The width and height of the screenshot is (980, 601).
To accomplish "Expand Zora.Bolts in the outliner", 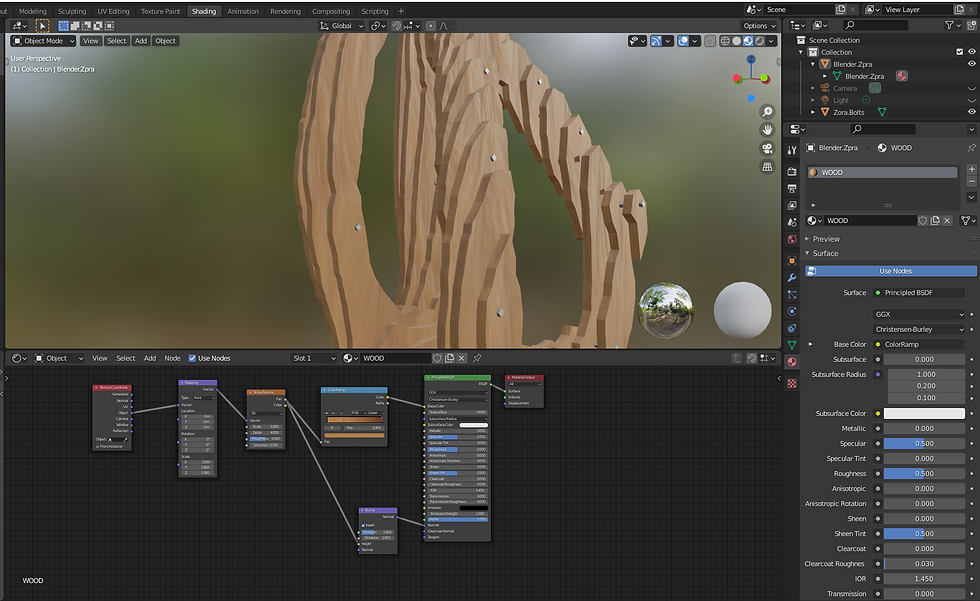I will coord(812,112).
